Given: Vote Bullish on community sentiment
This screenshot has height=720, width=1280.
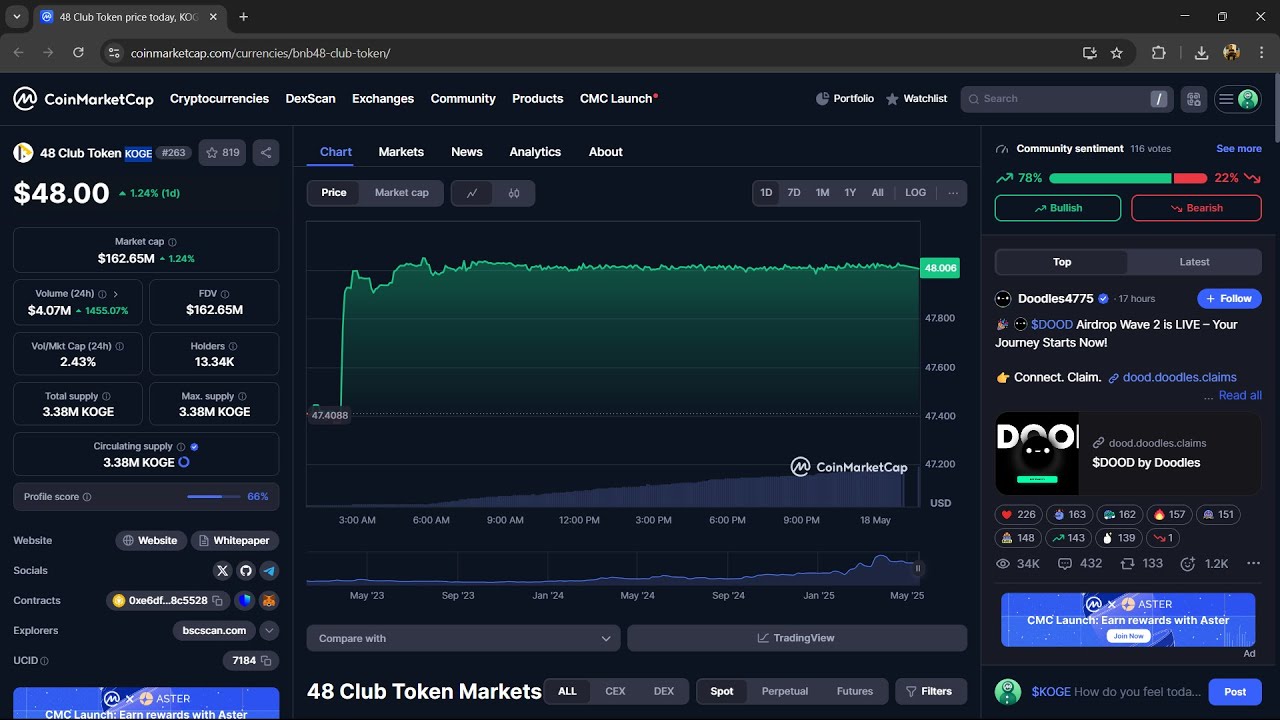Looking at the screenshot, I should 1058,208.
